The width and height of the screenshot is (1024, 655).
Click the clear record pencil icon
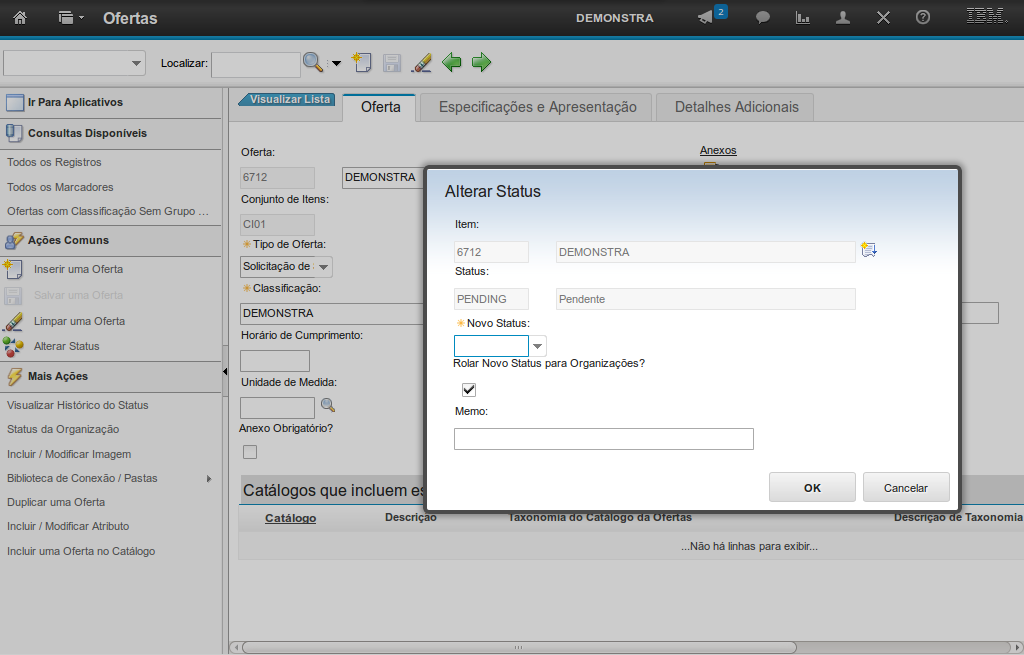421,63
